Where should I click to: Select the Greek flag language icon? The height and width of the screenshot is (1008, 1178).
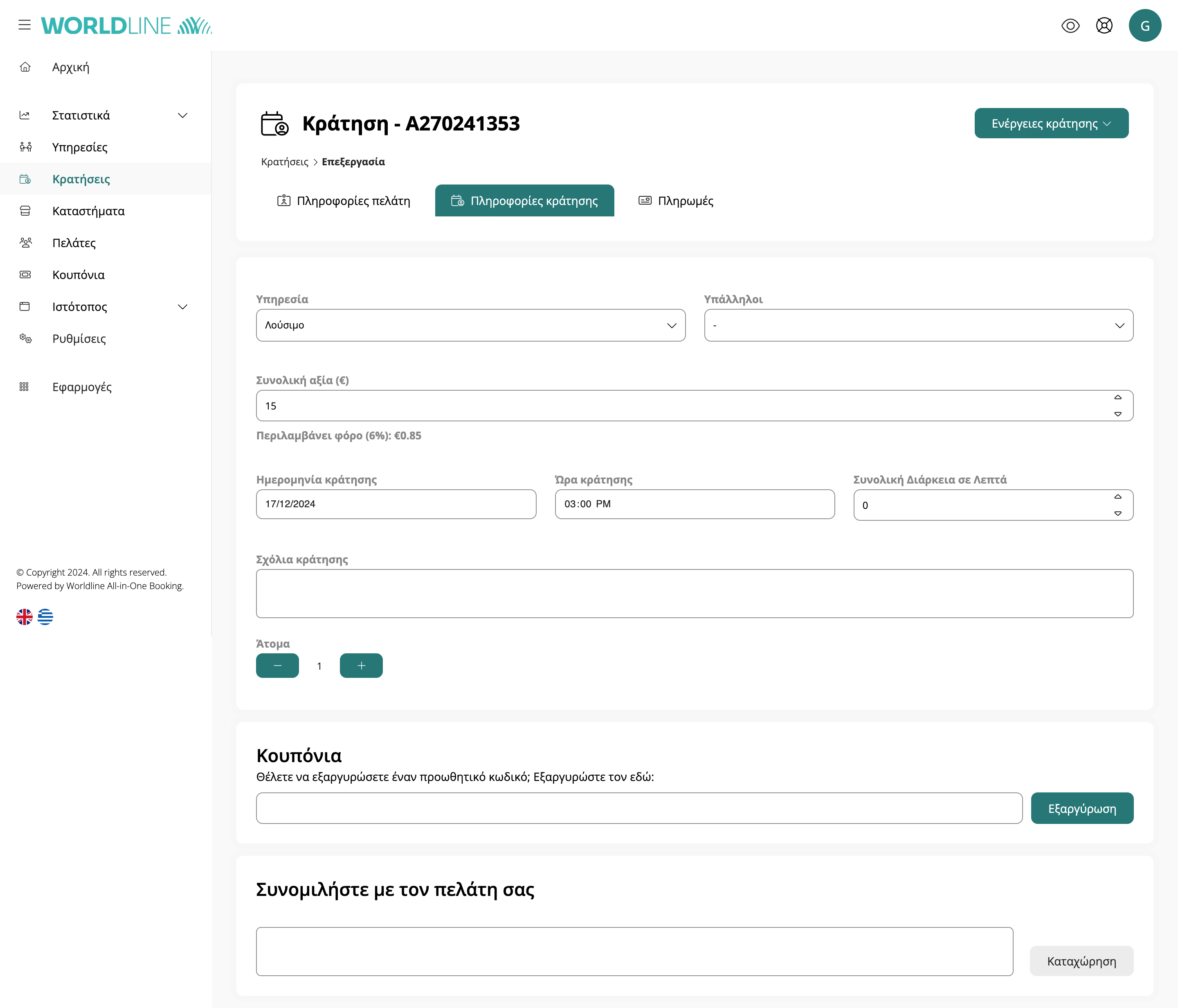pos(45,617)
